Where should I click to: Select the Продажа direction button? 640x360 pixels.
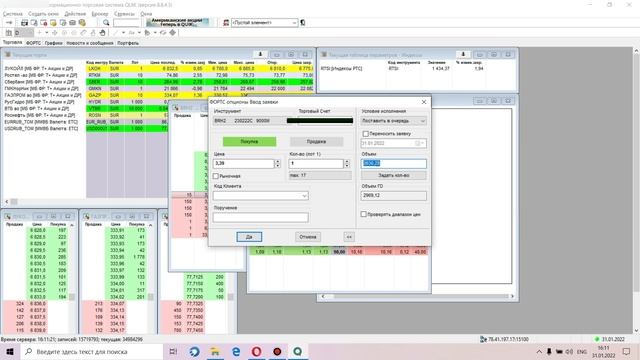(x=316, y=141)
